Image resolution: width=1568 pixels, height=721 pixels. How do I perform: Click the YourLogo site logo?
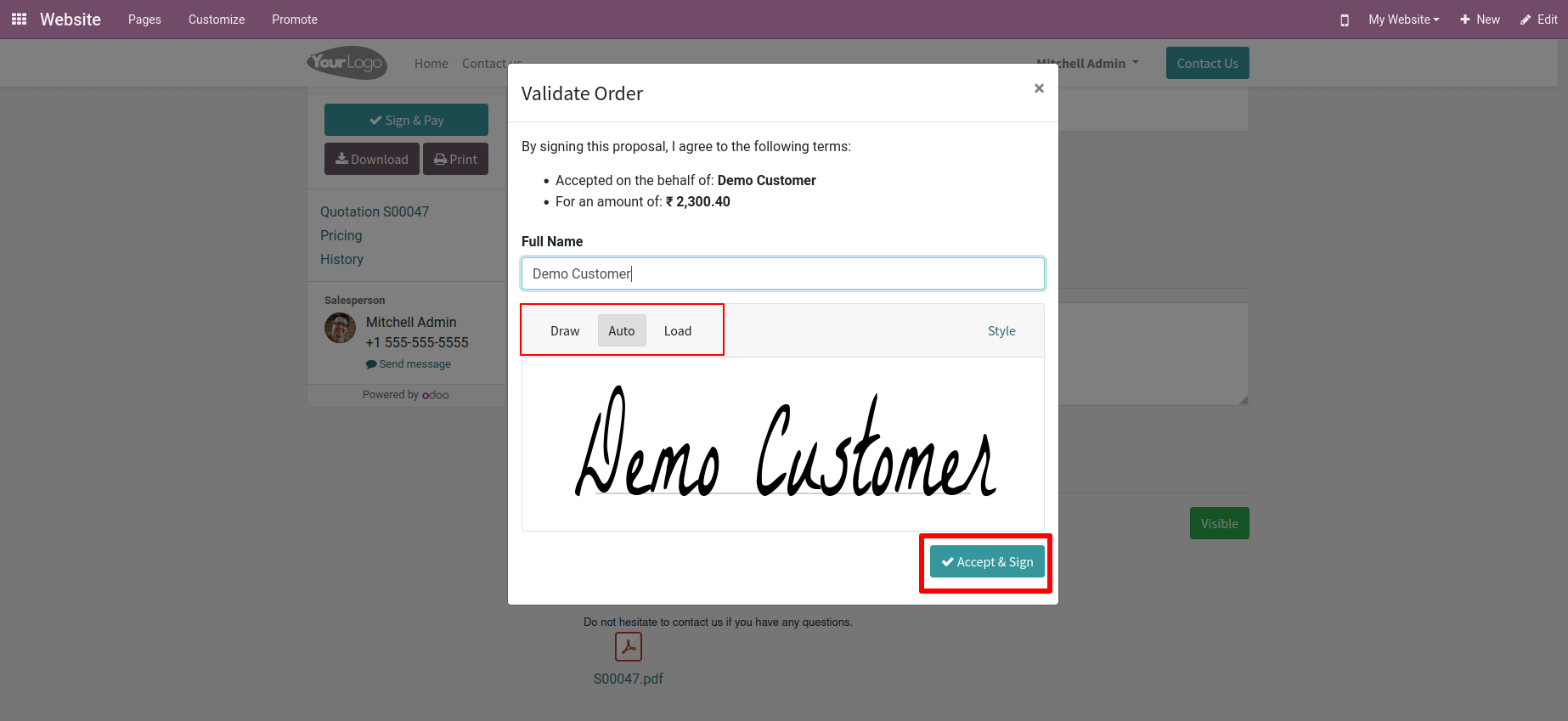347,63
